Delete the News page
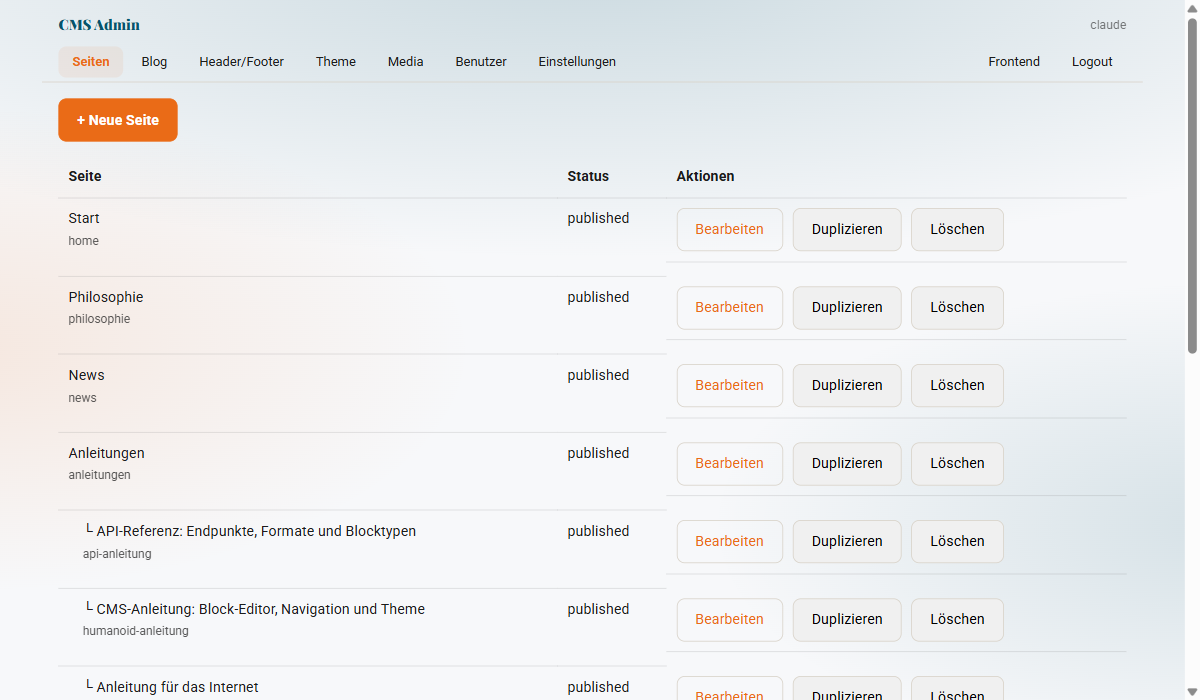The width and height of the screenshot is (1200, 700). [956, 385]
